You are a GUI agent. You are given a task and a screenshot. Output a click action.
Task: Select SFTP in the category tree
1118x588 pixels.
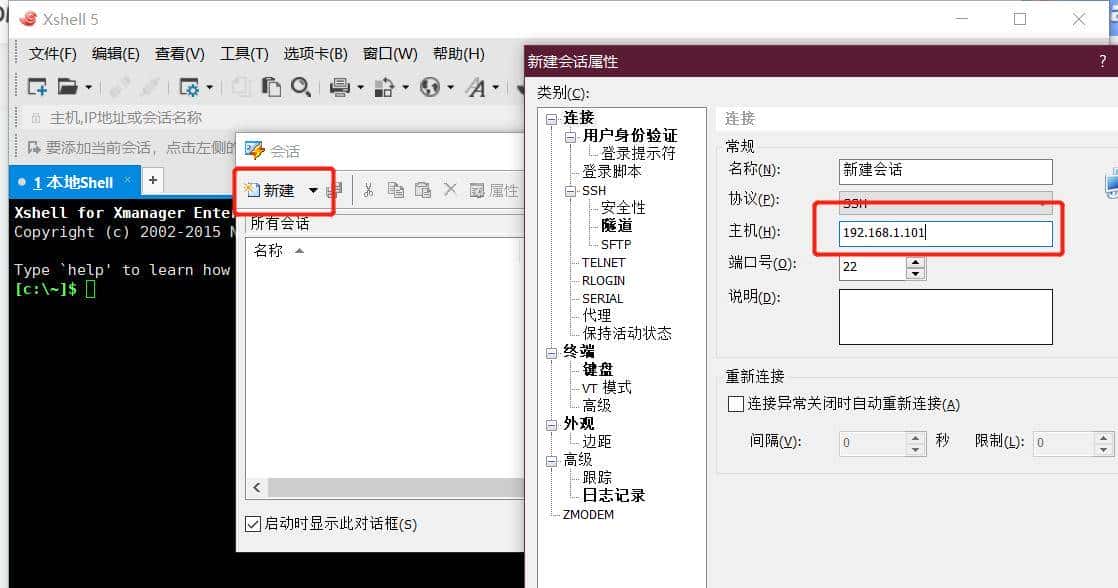pos(616,244)
